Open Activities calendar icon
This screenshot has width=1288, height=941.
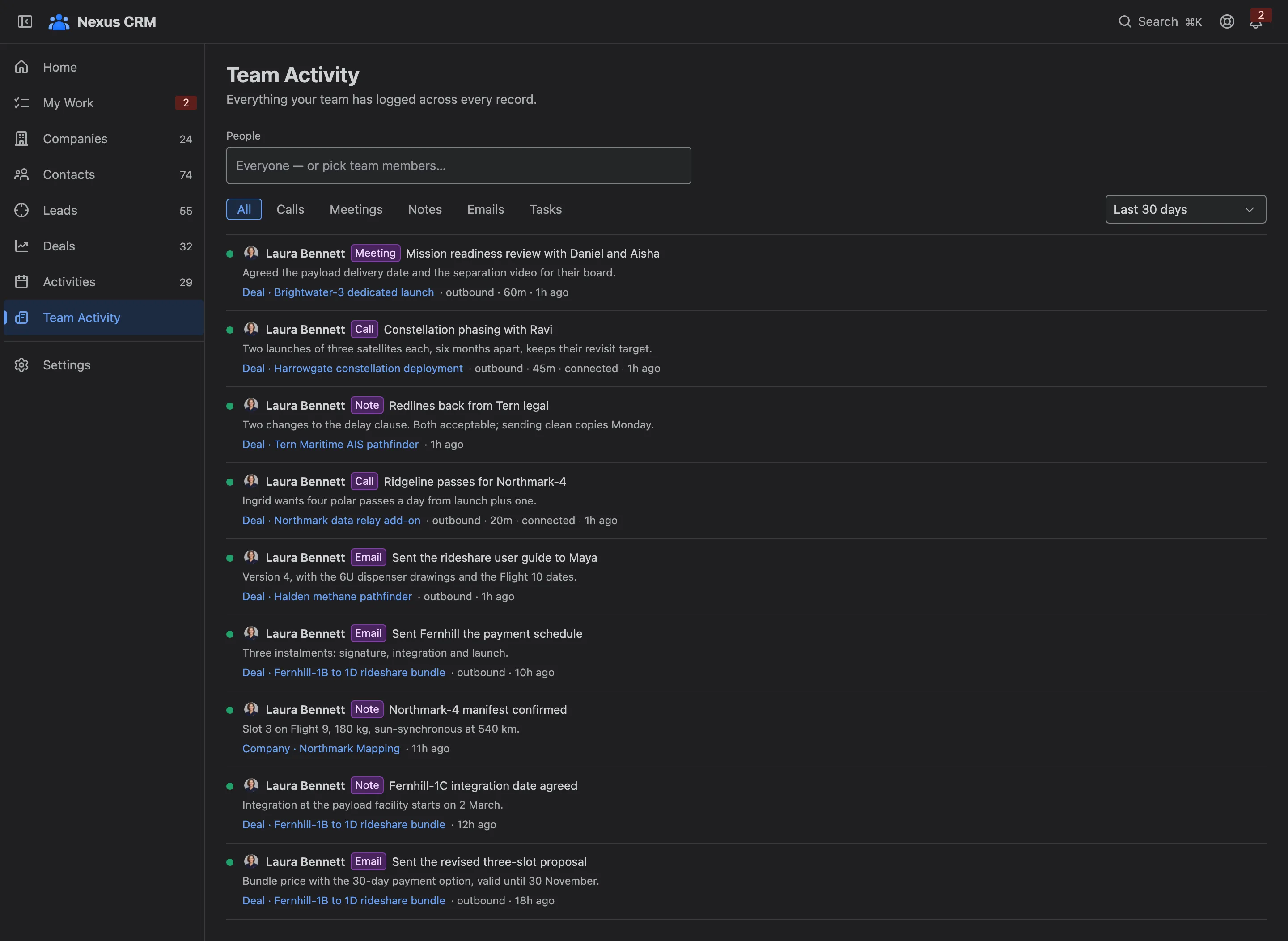(21, 282)
